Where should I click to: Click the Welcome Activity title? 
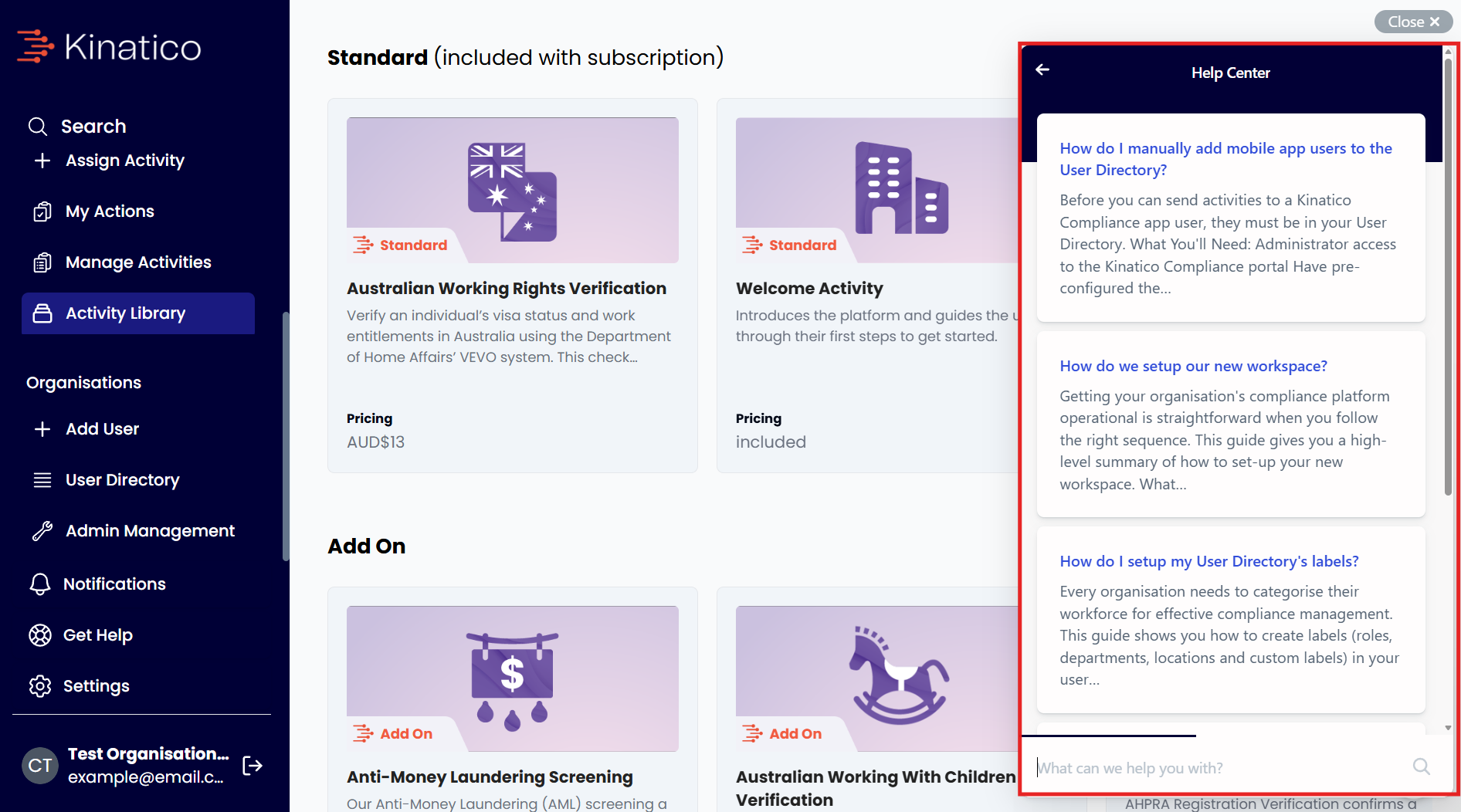[x=809, y=289]
